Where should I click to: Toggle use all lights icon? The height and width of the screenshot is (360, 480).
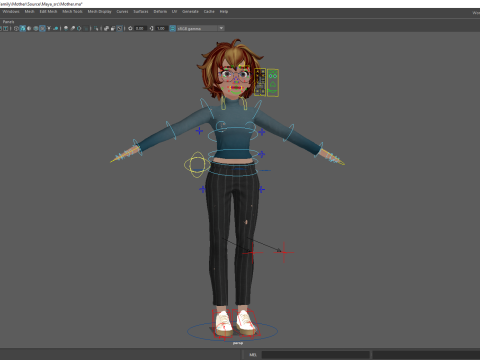click(x=49, y=28)
